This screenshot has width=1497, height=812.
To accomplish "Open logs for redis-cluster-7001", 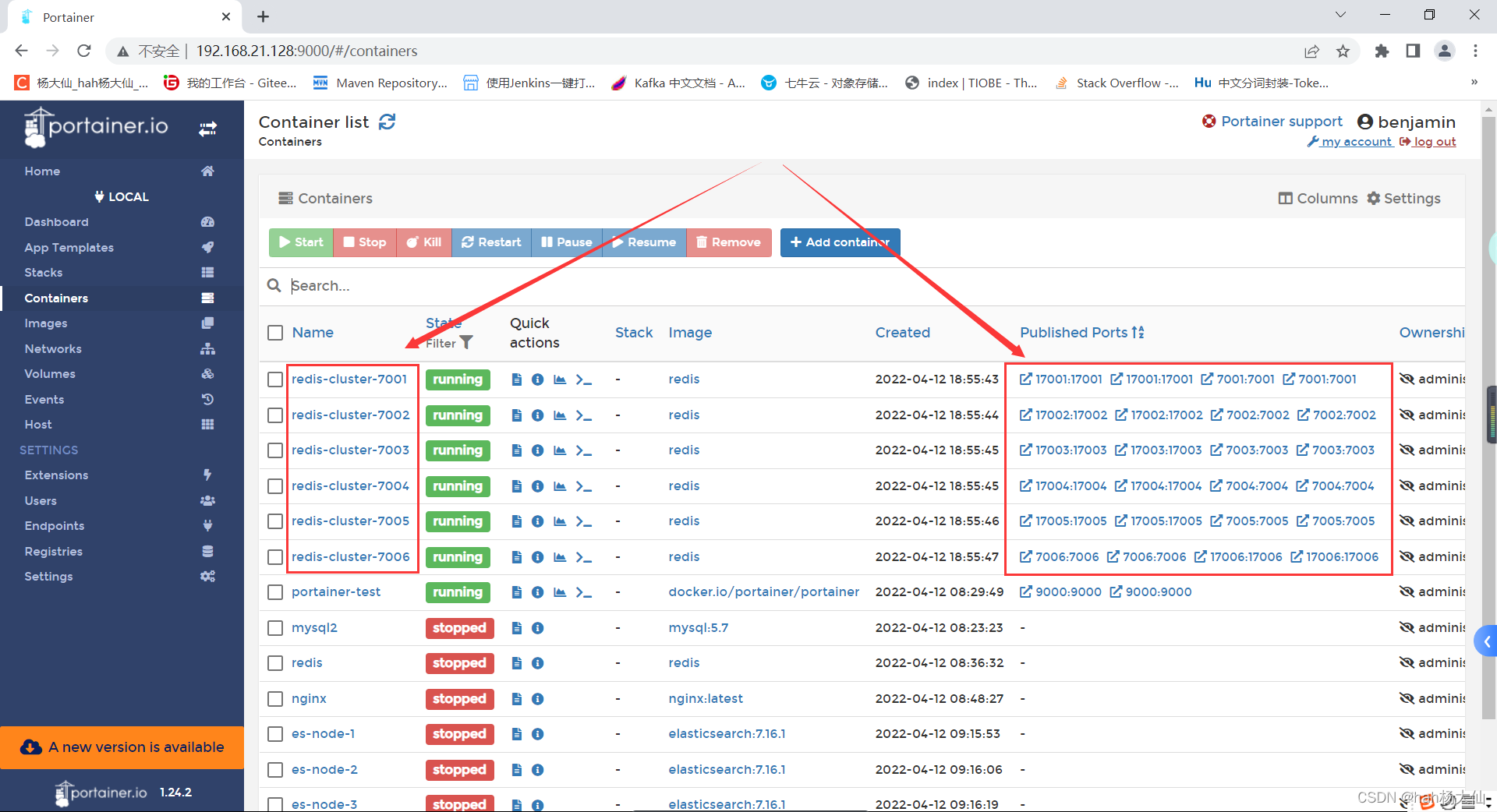I will tap(516, 380).
